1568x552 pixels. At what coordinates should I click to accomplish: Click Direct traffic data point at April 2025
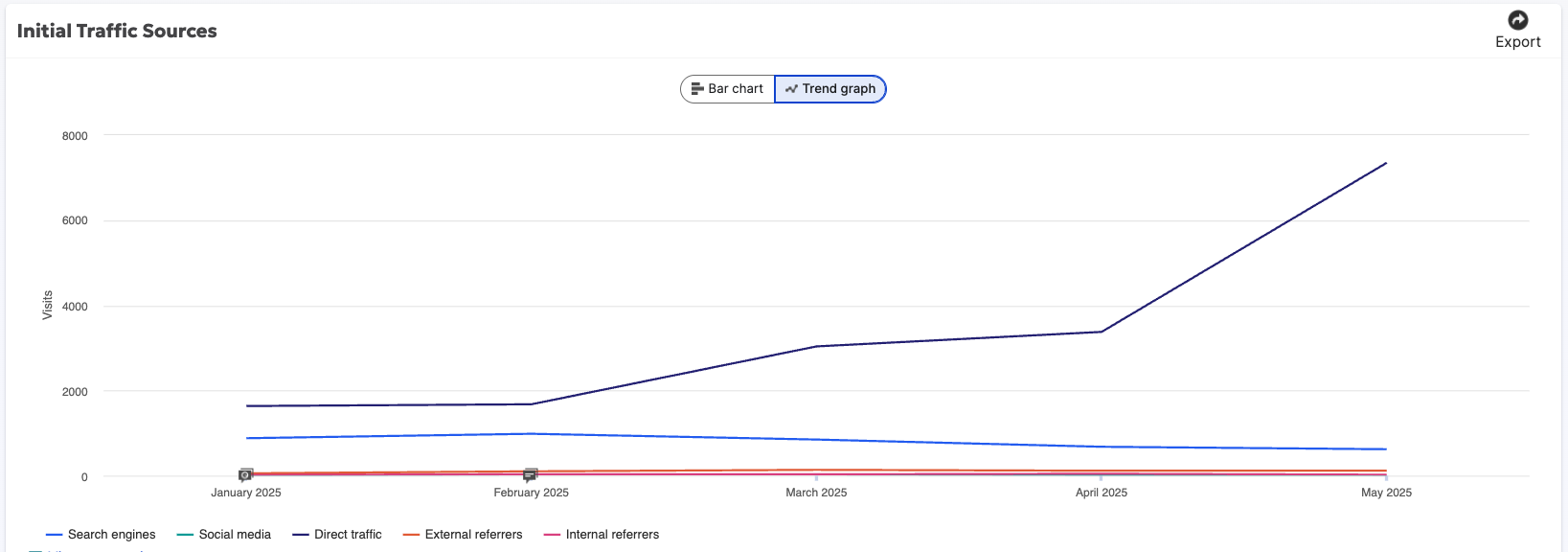1102,332
